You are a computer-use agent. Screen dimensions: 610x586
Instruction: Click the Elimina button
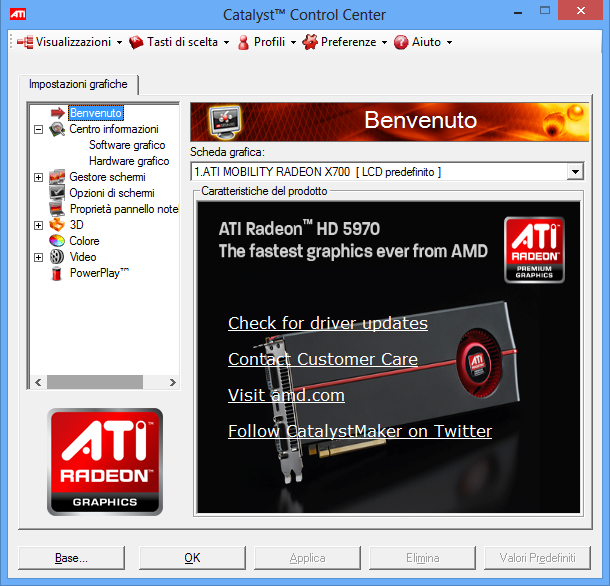click(422, 558)
